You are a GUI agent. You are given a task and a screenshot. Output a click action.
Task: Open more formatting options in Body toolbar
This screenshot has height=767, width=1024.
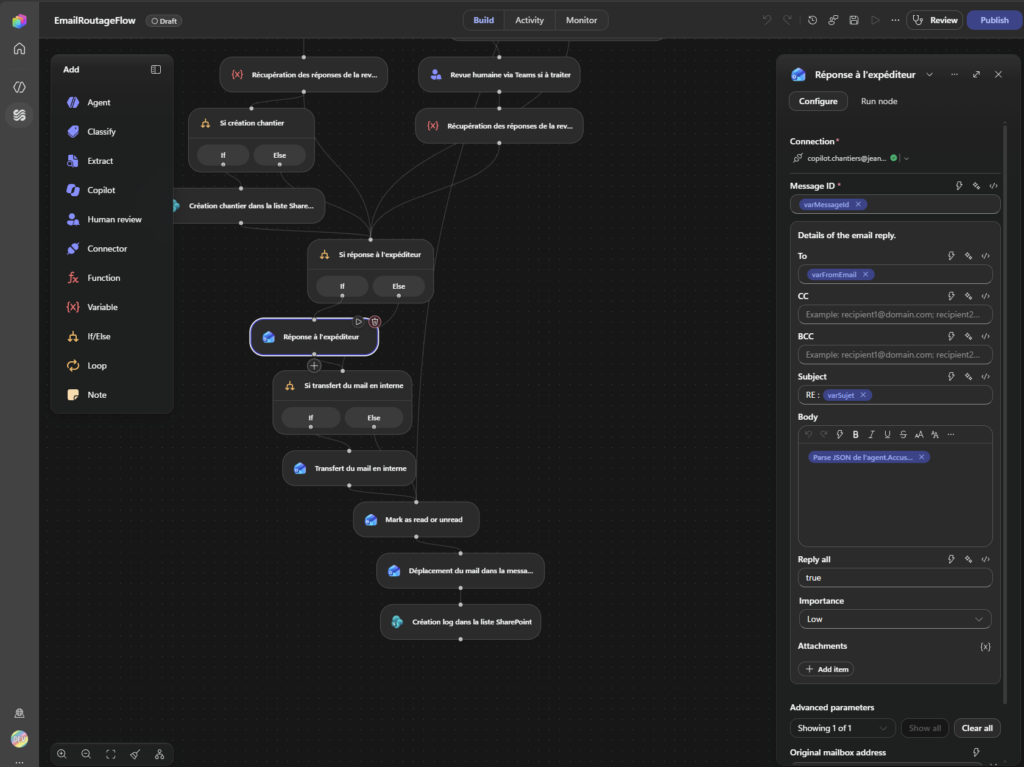point(951,434)
